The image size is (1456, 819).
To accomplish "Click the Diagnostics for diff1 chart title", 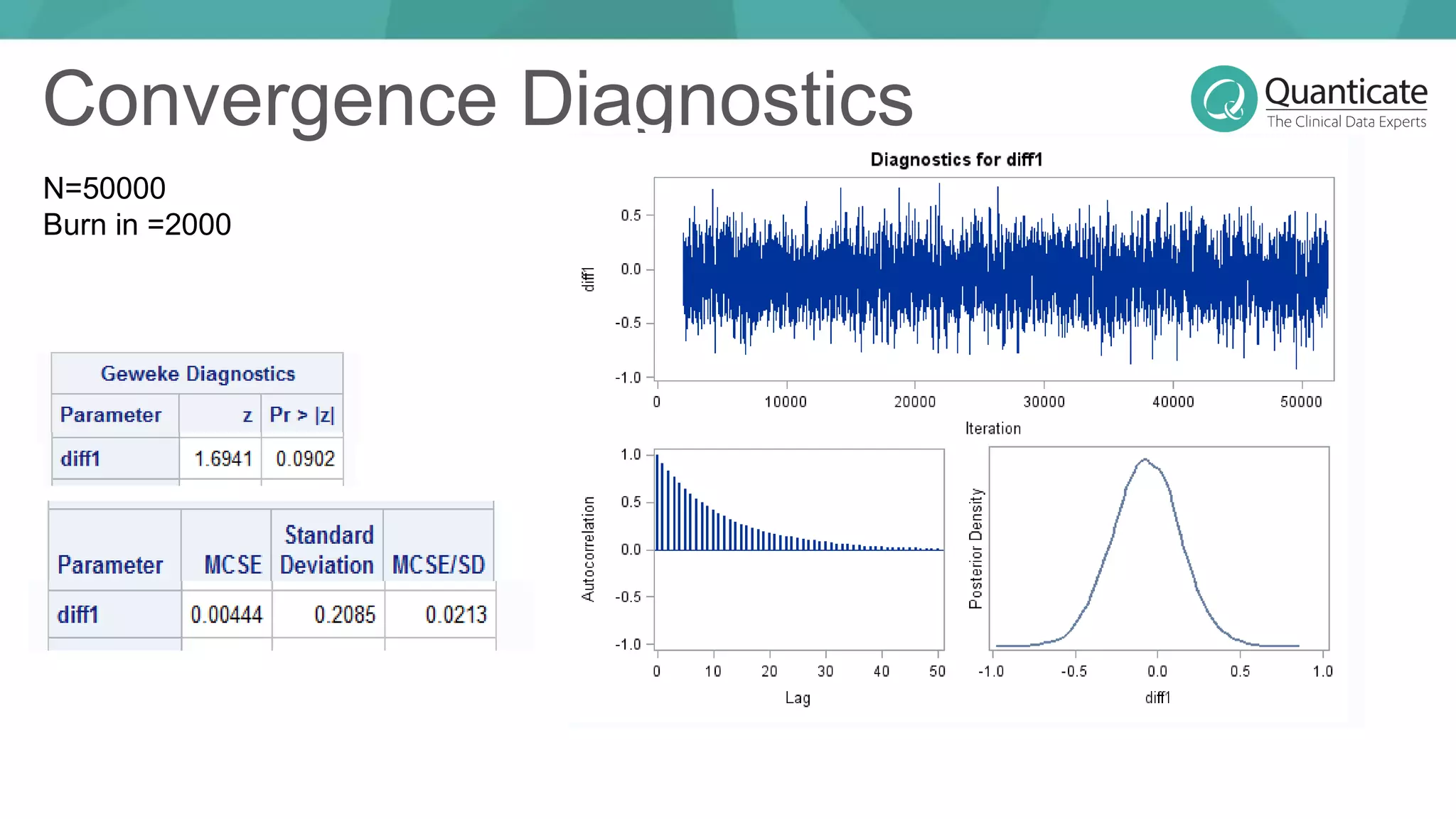I will coord(956,159).
